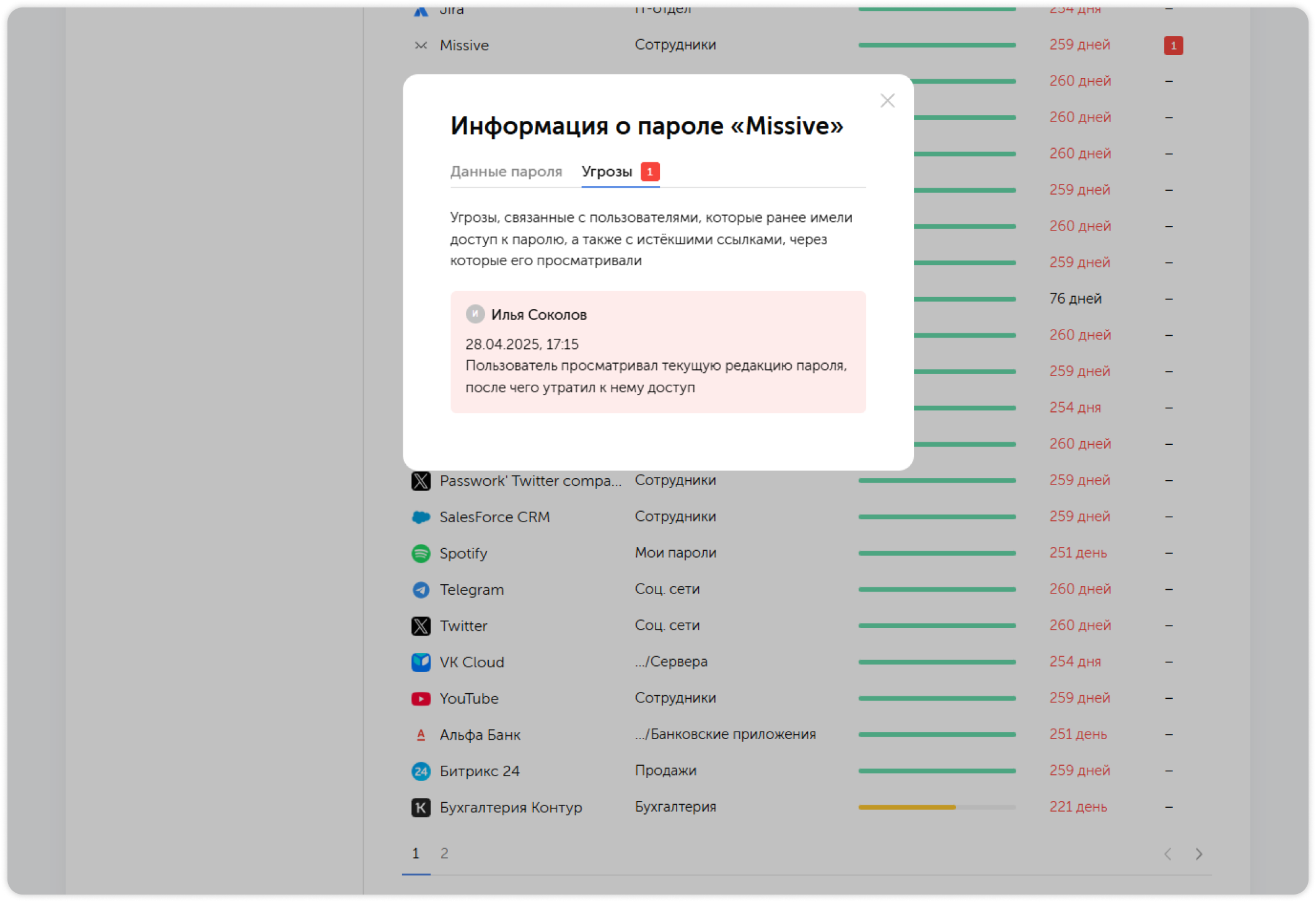
Task: Open the Twitter password entry
Action: (463, 626)
